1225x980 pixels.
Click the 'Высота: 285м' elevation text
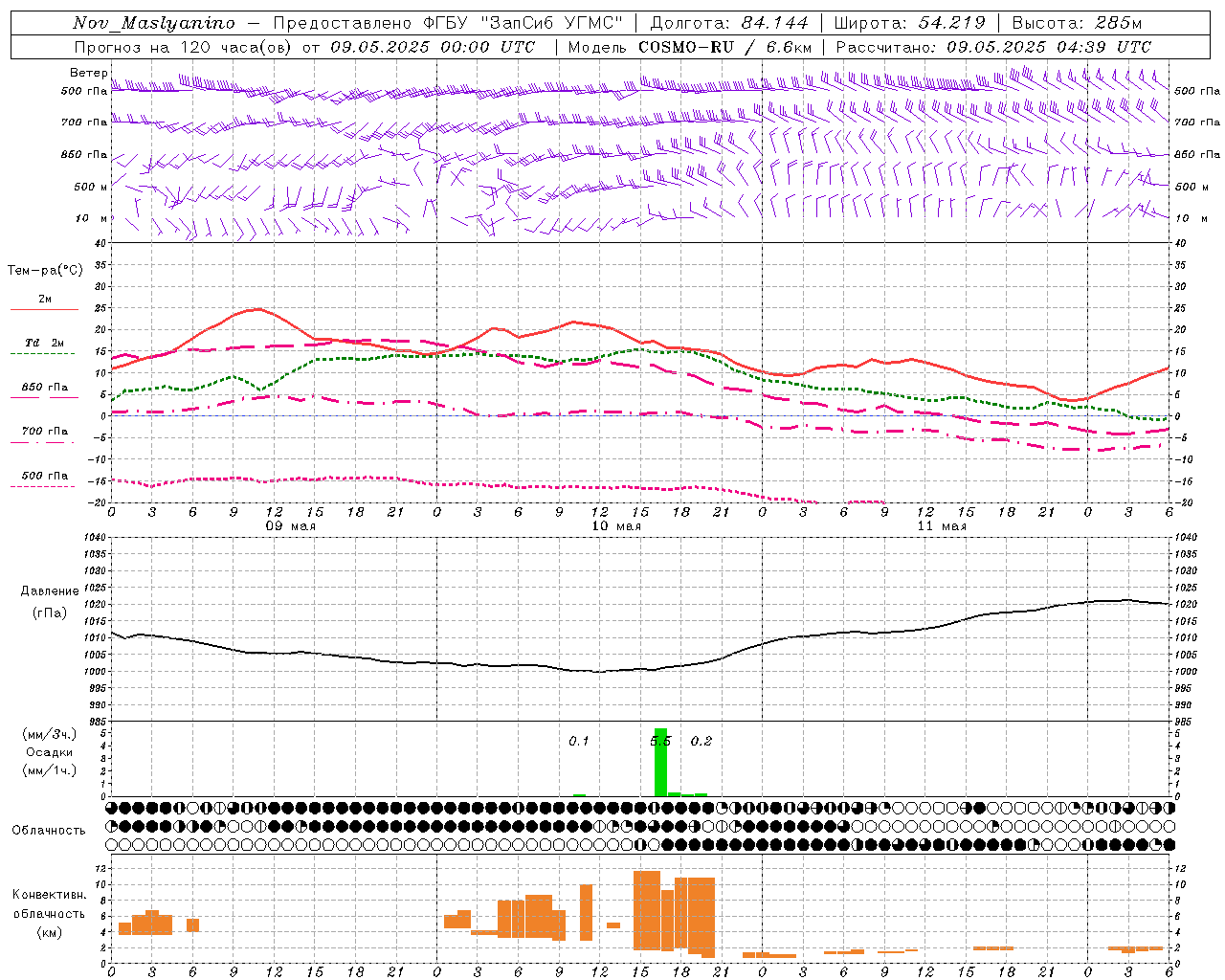click(1077, 23)
